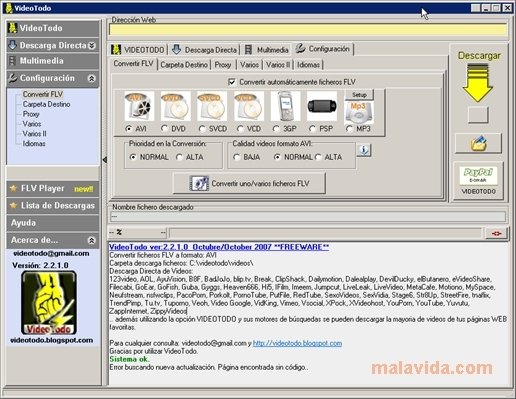Screen dimensions: 516x399
Task: Click the Setup button above Mp3
Action: click(x=359, y=95)
